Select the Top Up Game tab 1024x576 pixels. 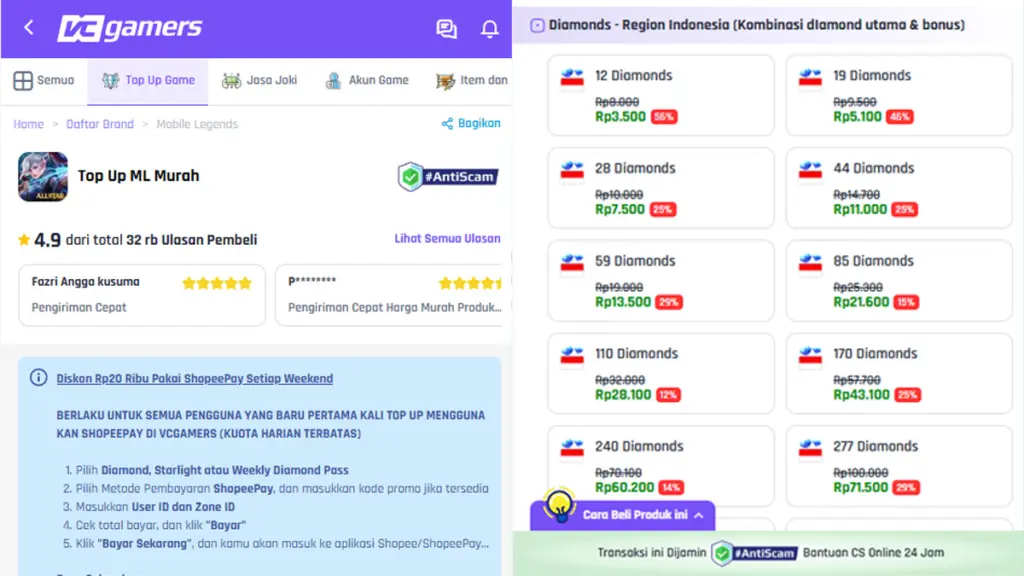tap(148, 80)
